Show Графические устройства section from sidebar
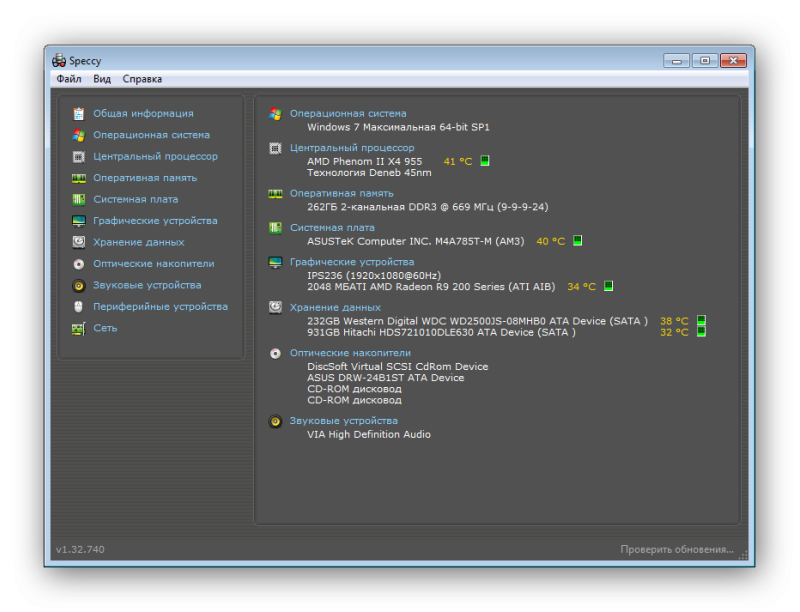This screenshot has width=800, height=612. [155, 220]
